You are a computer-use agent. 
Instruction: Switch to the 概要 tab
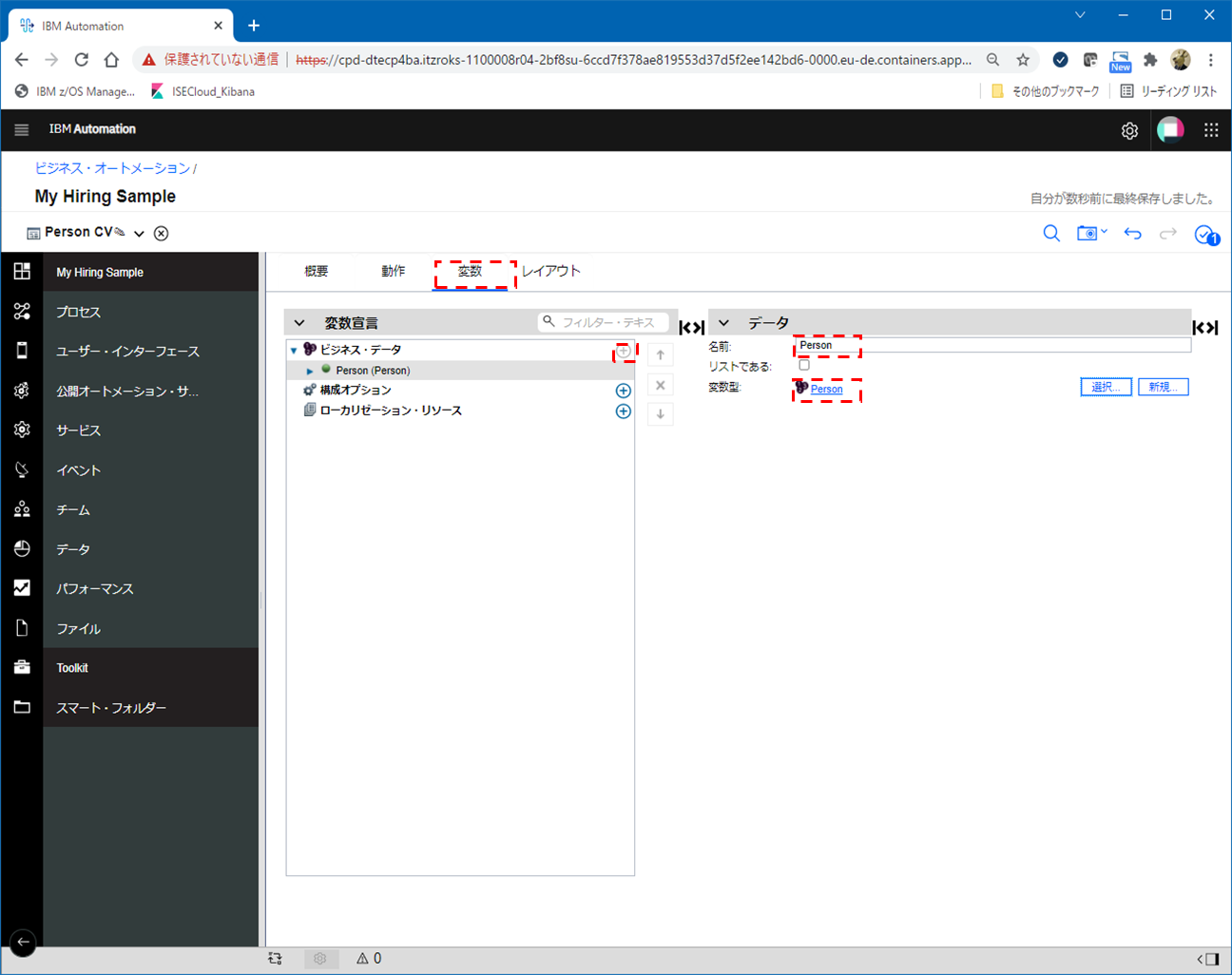point(317,271)
